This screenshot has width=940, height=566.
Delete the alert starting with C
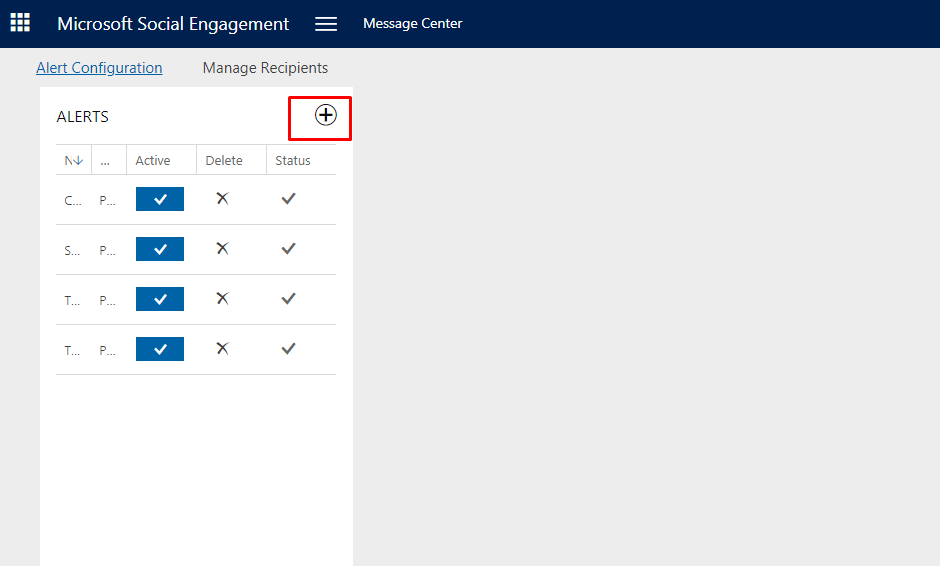pyautogui.click(x=223, y=198)
